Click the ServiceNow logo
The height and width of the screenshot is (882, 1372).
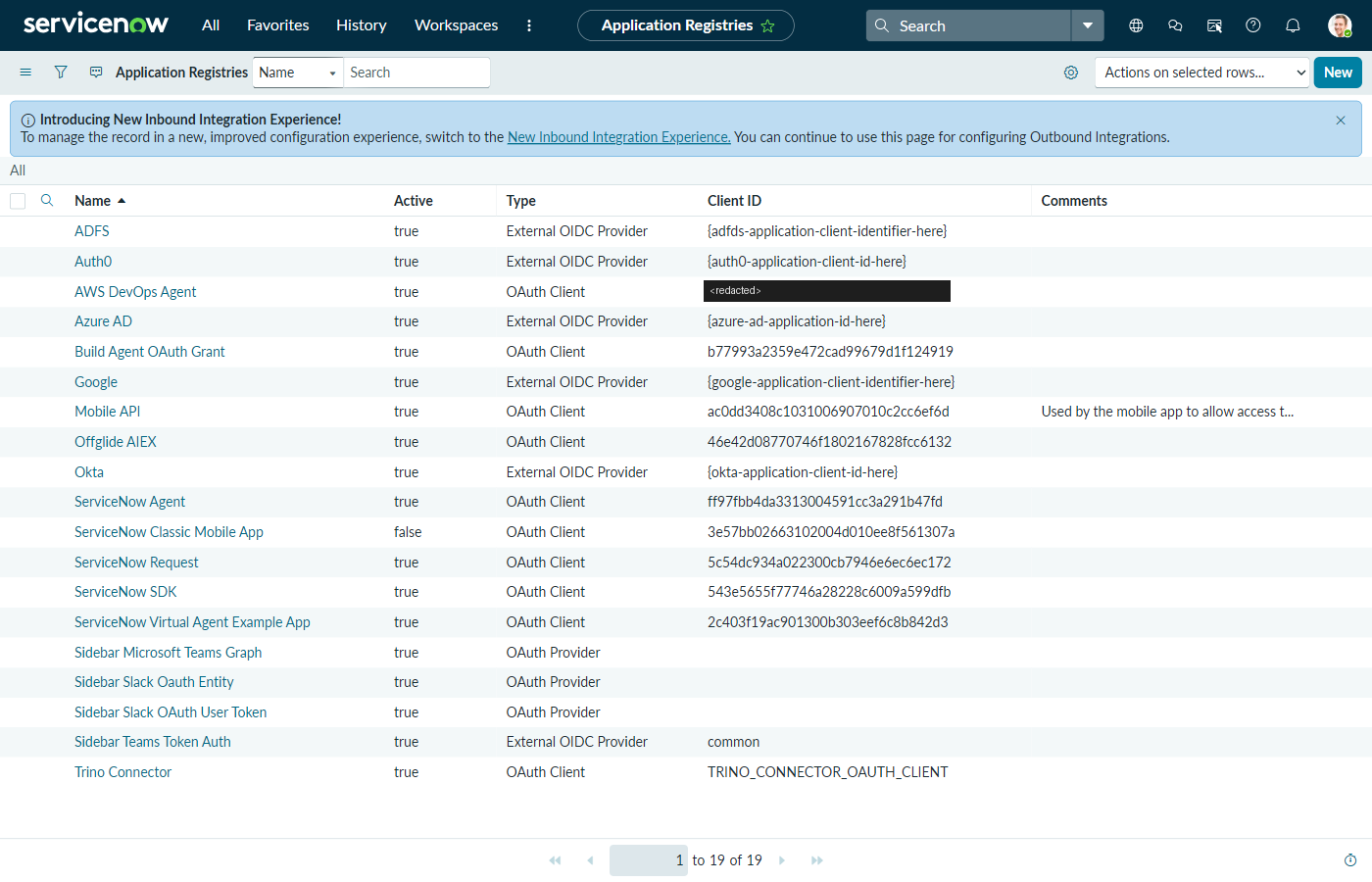96,24
